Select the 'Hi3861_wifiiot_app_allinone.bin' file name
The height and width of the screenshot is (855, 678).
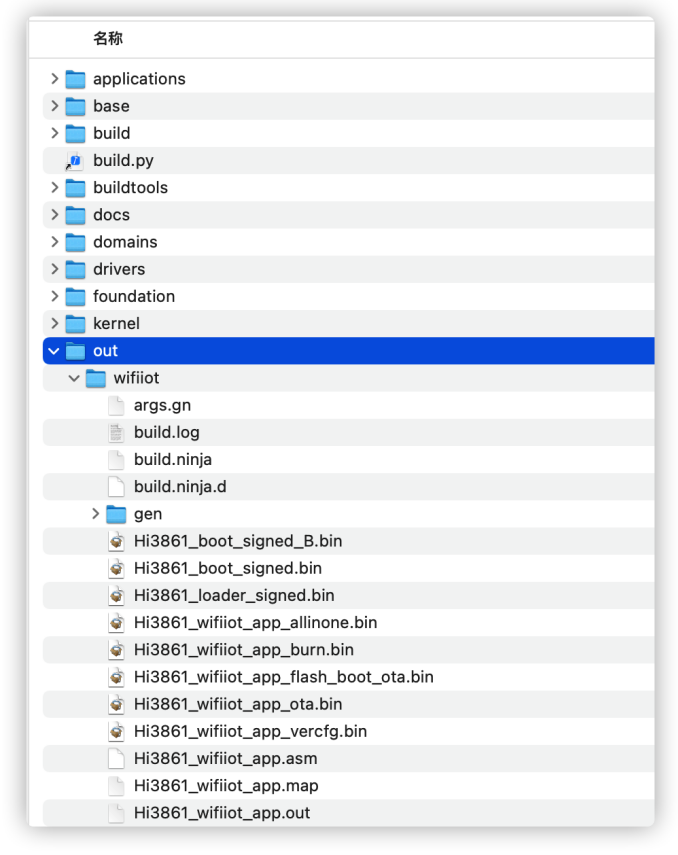[255, 623]
